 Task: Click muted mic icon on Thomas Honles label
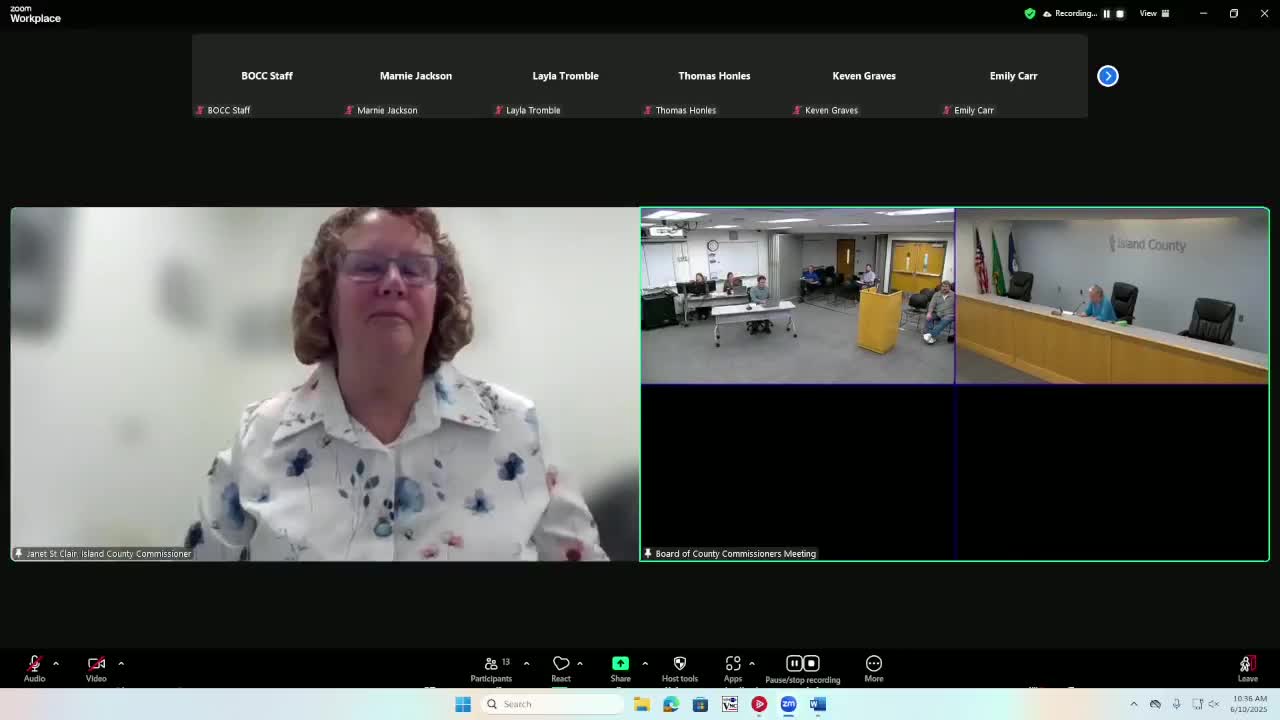point(648,110)
